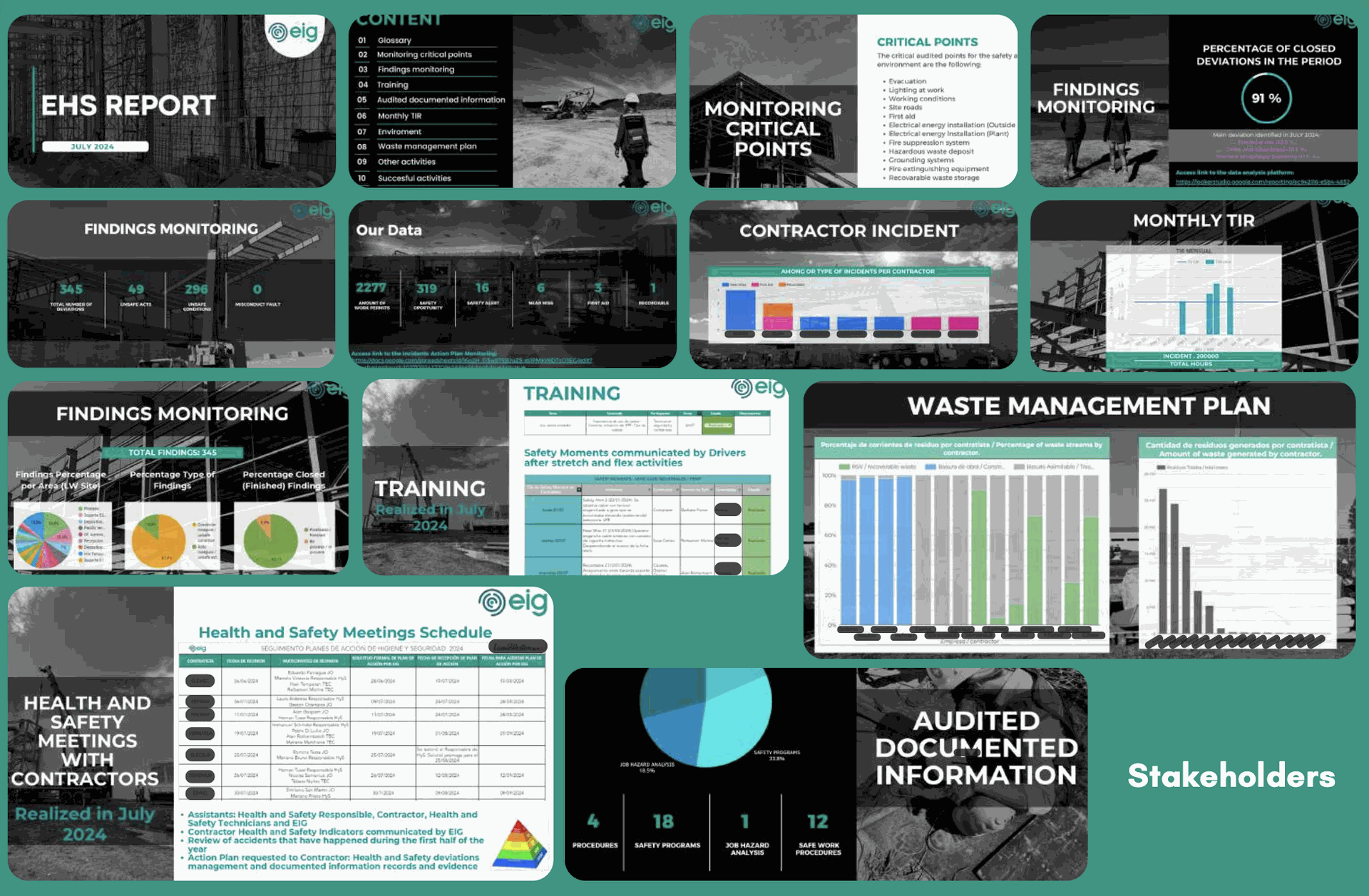Open the data analysis platform access link
Image resolution: width=1369 pixels, height=896 pixels.
(1262, 182)
